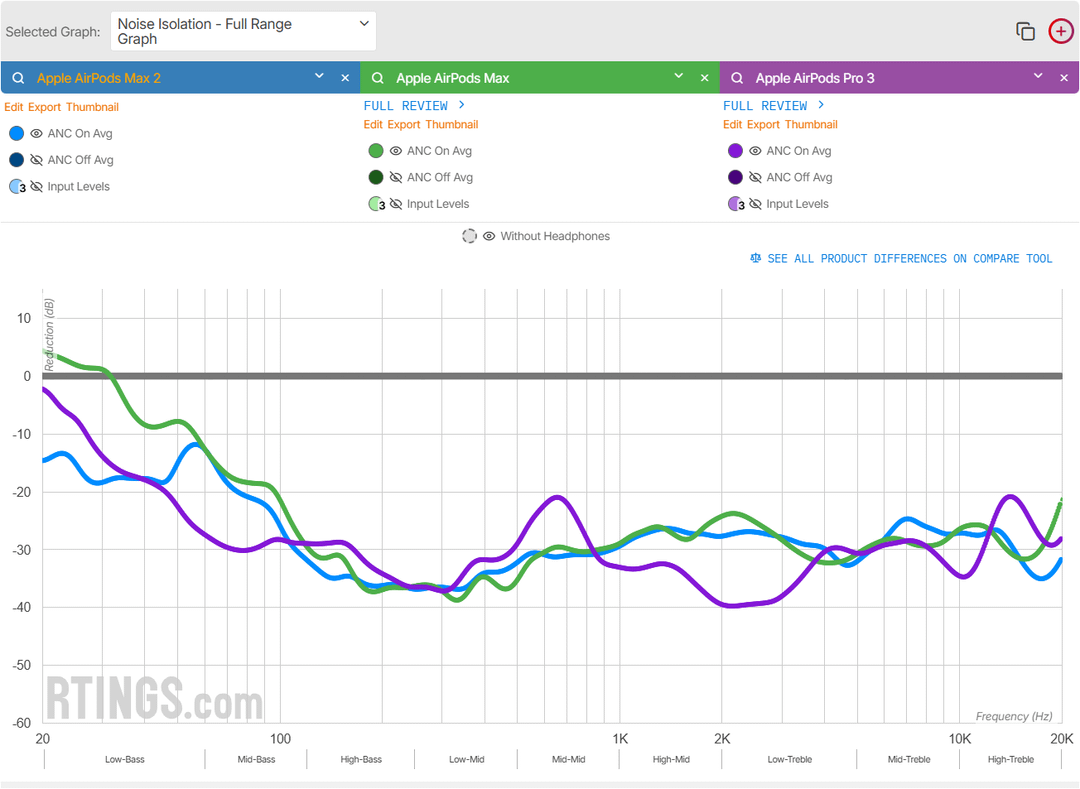Open Full Review for Apple AirPods Pro 3

(774, 105)
